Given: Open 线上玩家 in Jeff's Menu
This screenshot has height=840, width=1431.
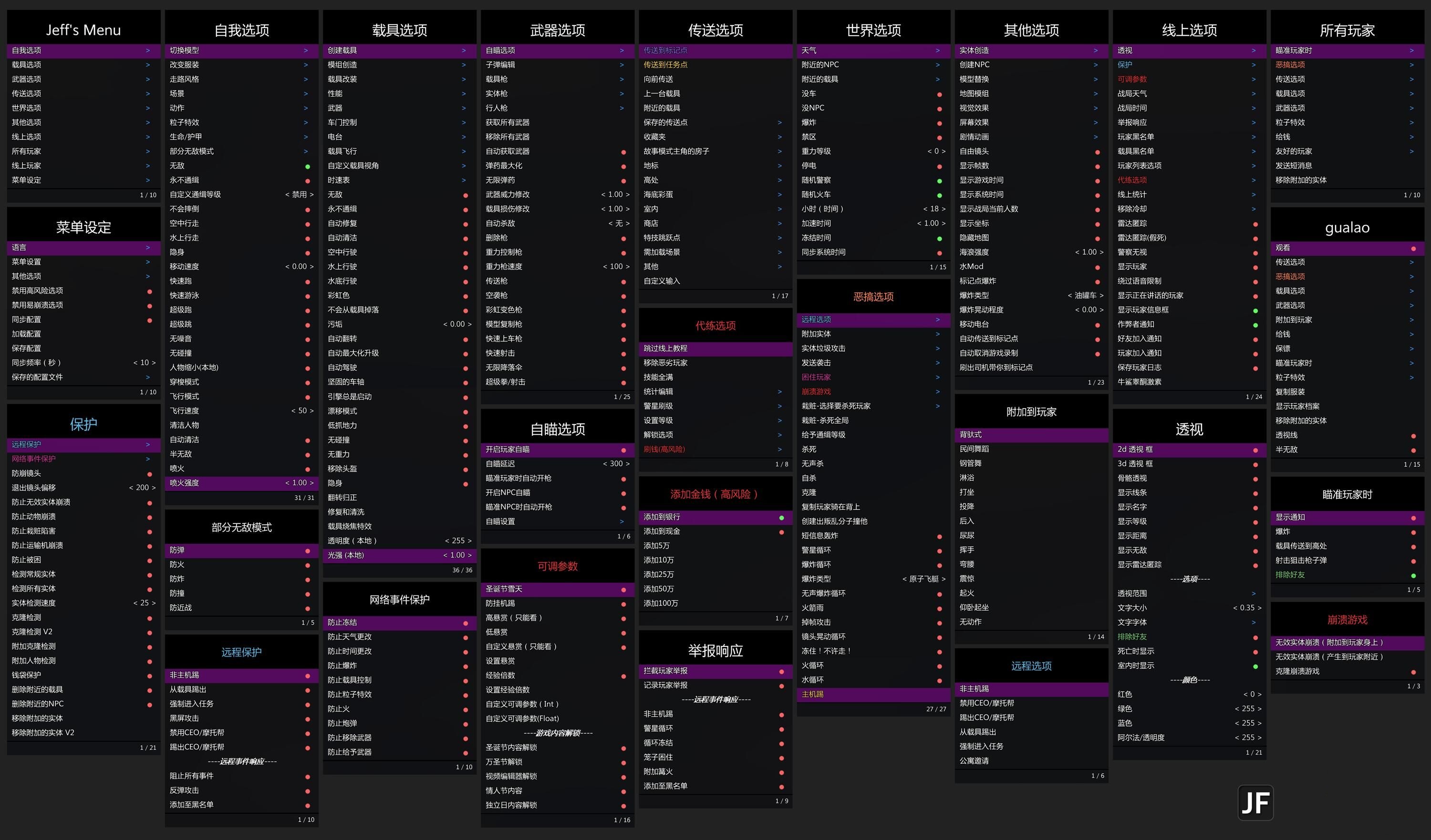Looking at the screenshot, I should (83, 166).
